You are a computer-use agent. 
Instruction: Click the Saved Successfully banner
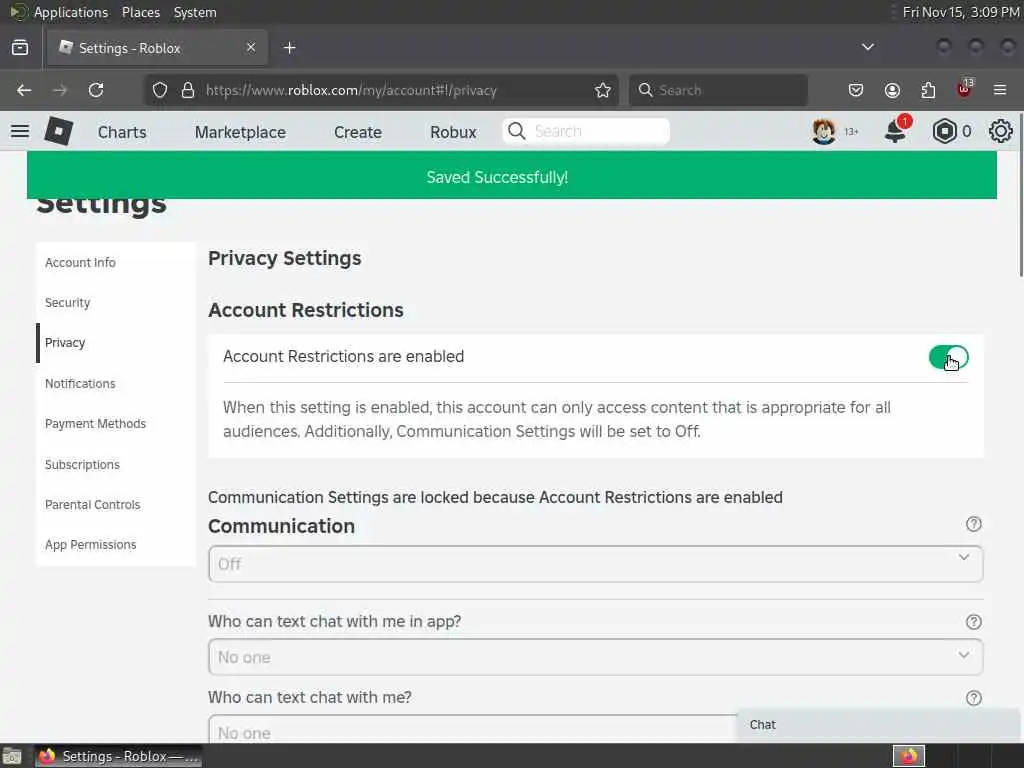pyautogui.click(x=511, y=176)
